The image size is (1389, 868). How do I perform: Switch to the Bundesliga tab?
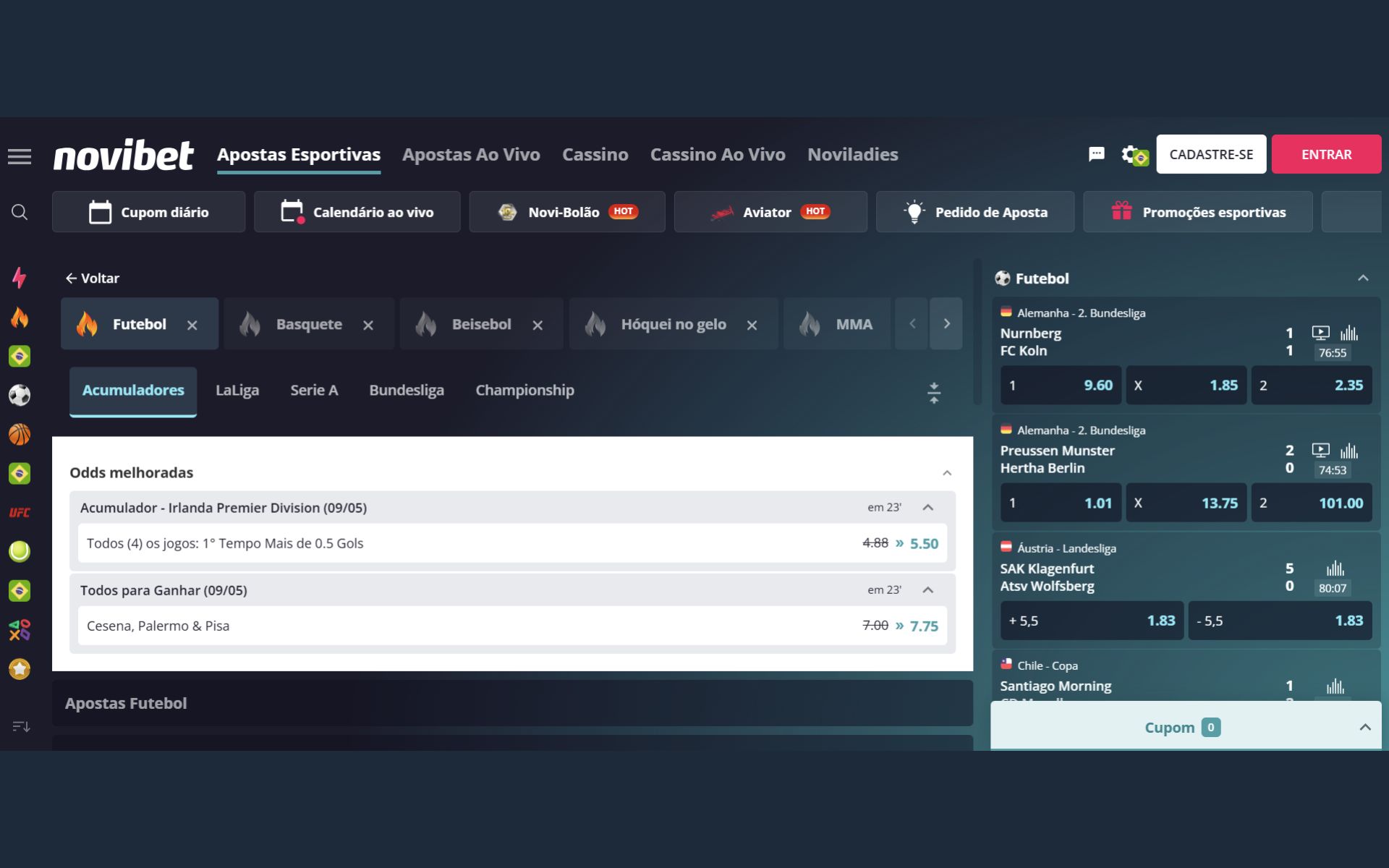click(x=407, y=390)
